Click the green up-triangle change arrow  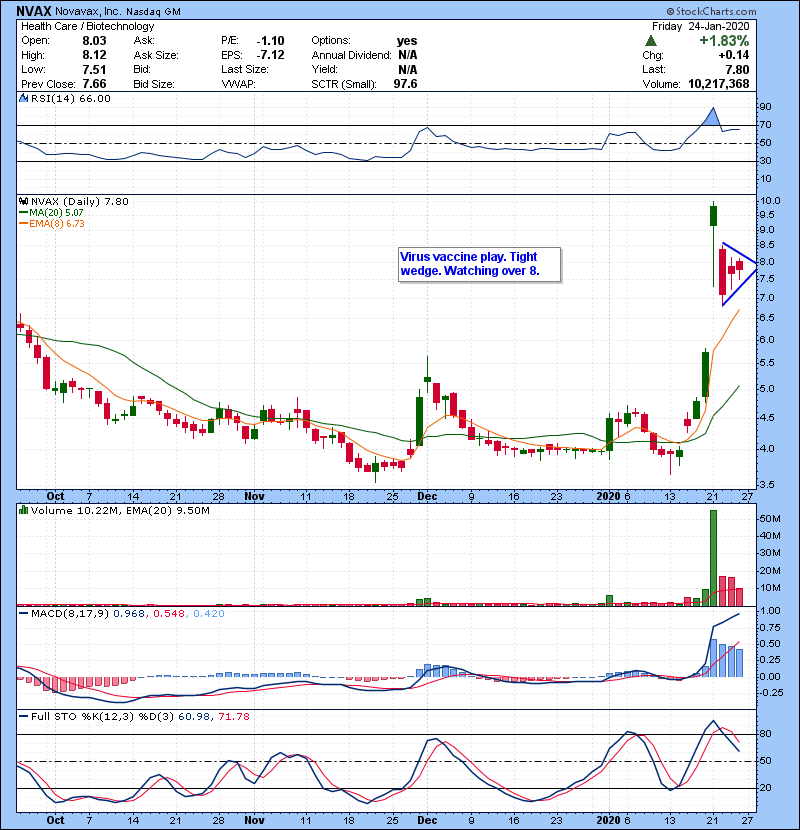click(651, 41)
